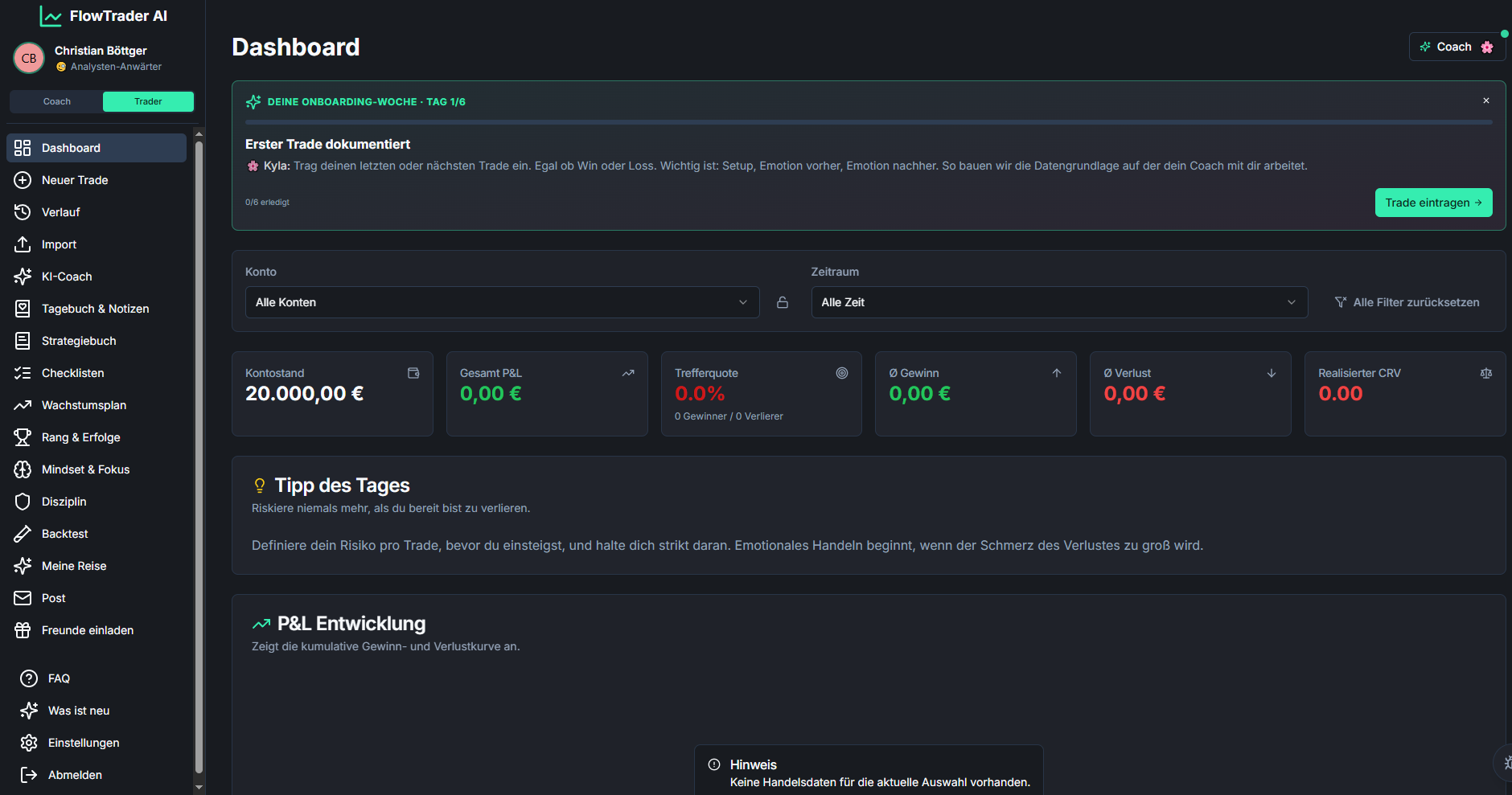Switch to Coach mode toggle
1512x795 pixels.
[x=56, y=101]
